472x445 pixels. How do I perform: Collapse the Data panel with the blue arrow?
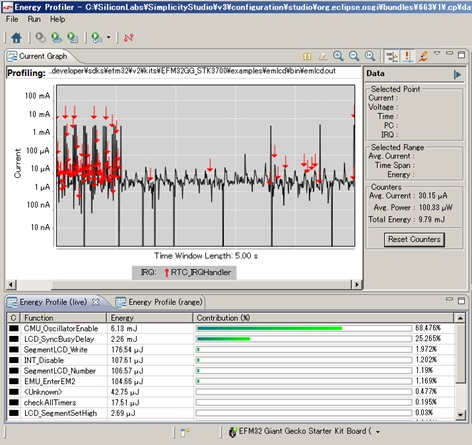(x=457, y=74)
